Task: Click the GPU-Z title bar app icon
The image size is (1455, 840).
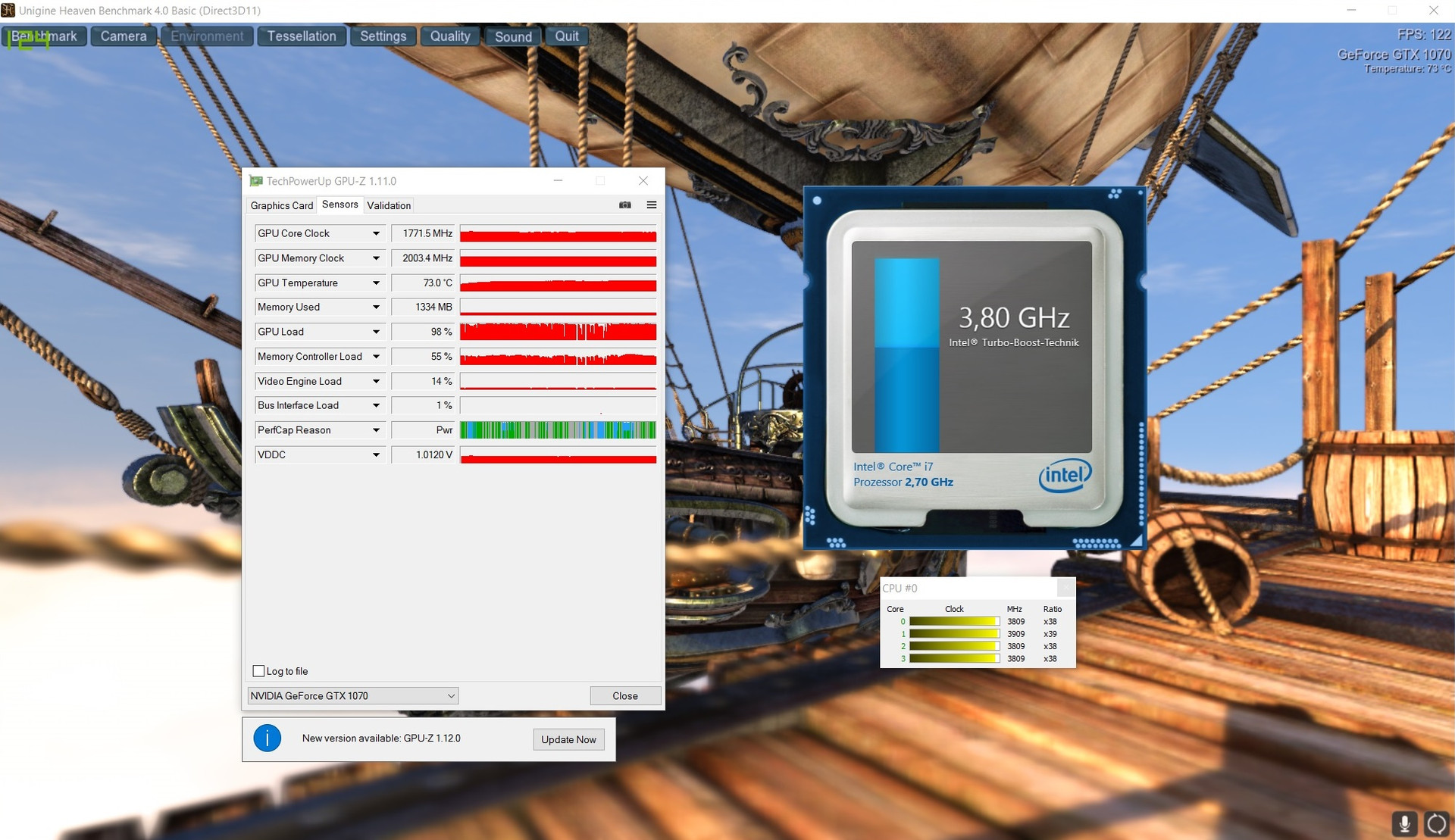Action: click(256, 181)
